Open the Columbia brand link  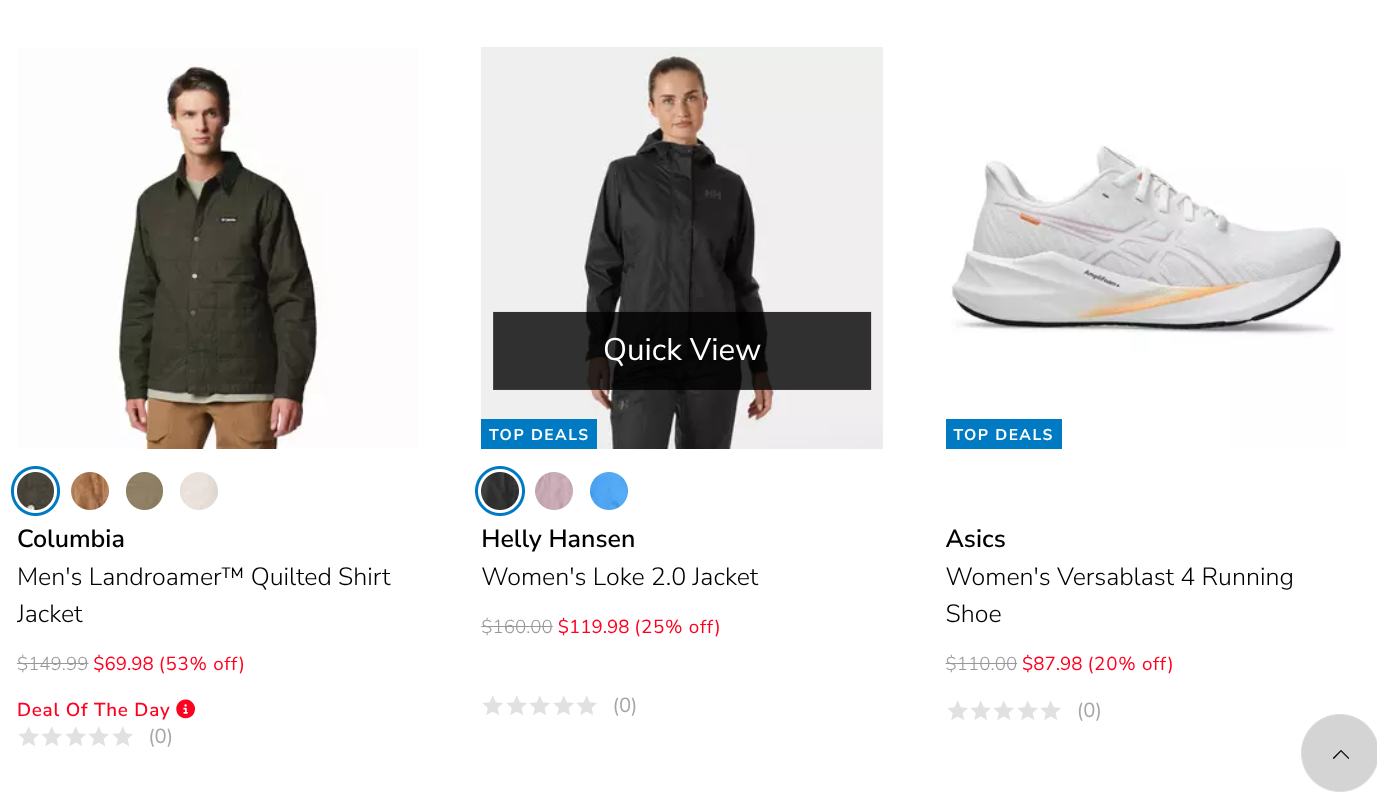click(x=70, y=538)
